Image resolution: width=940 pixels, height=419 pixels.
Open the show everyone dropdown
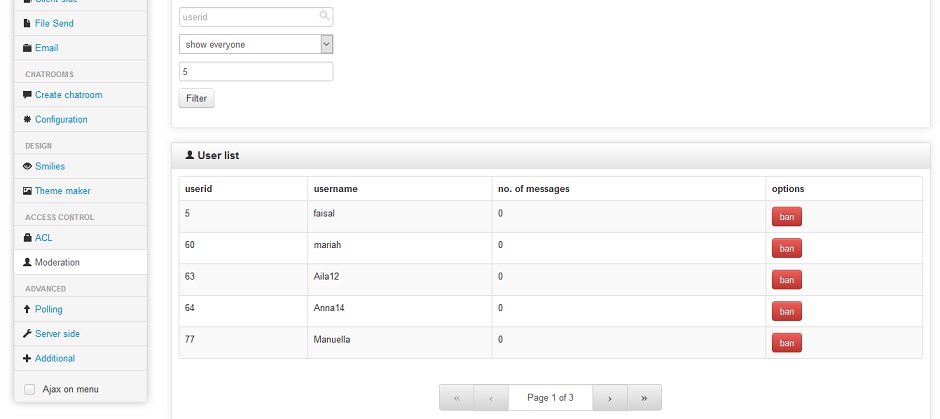[x=256, y=44]
